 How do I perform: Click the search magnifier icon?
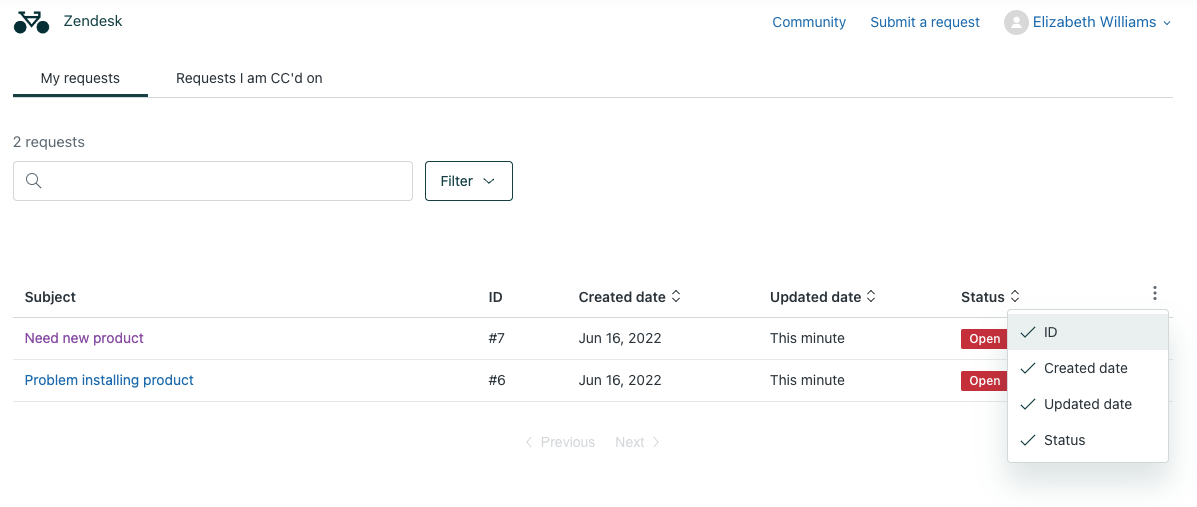pyautogui.click(x=34, y=181)
